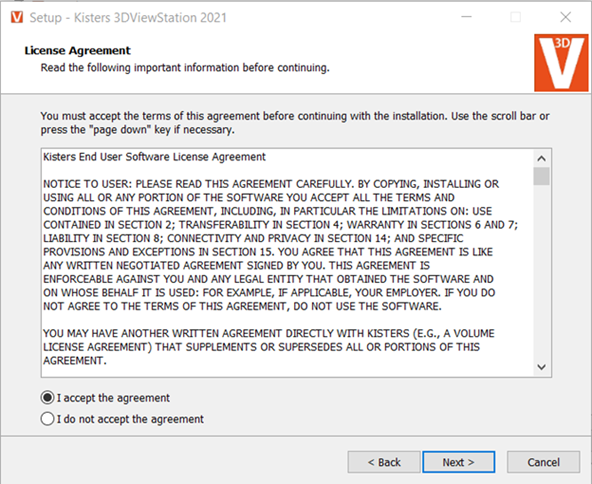Click the Kisters V icon in title bar
The height and width of the screenshot is (484, 592).
[x=17, y=17]
